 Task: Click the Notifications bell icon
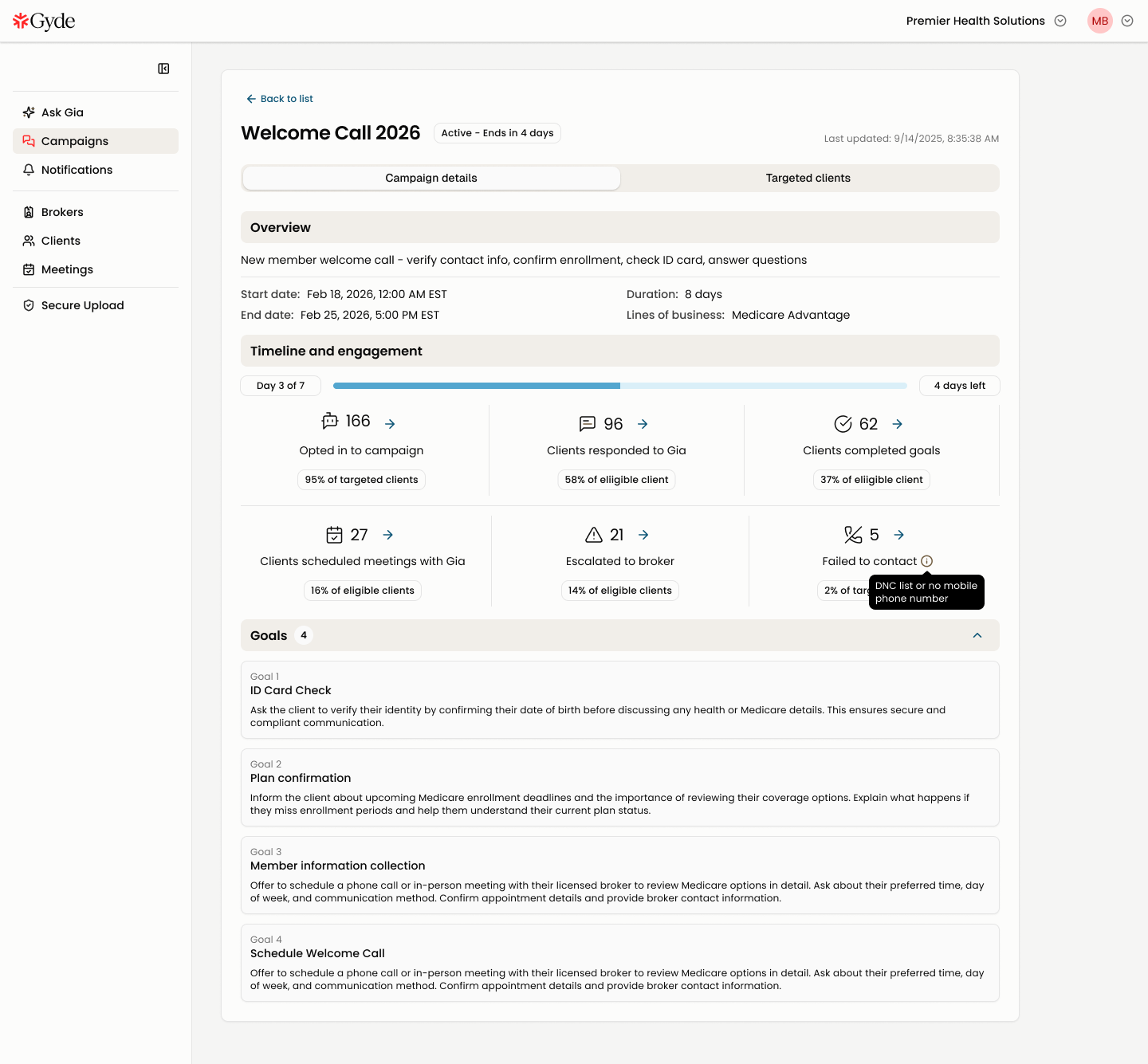pos(29,170)
